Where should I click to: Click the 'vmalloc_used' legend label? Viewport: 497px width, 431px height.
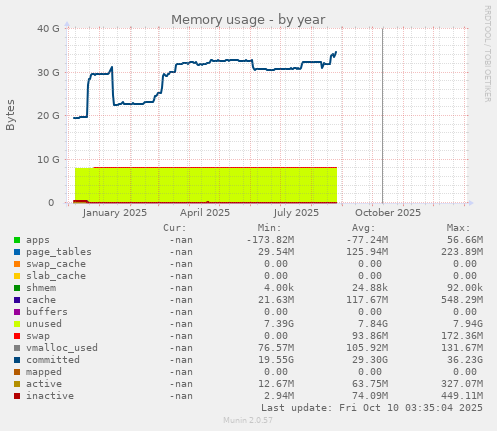click(62, 348)
